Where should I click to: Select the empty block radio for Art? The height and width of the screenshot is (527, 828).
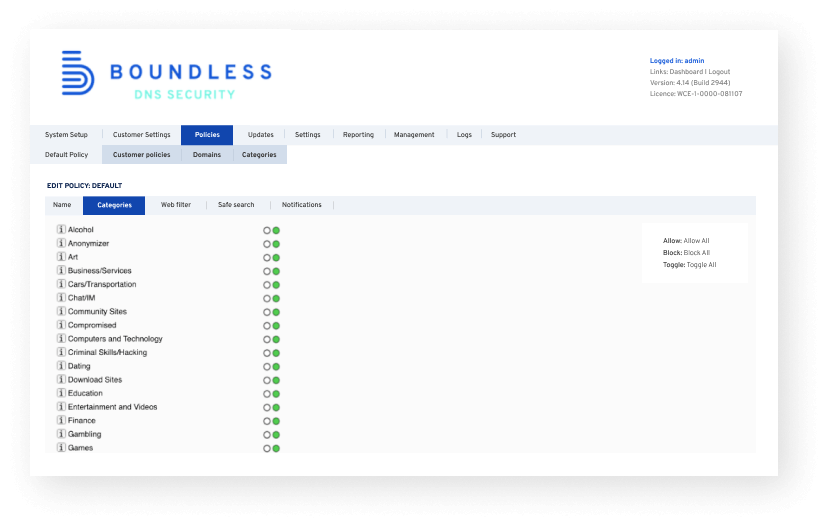point(267,258)
